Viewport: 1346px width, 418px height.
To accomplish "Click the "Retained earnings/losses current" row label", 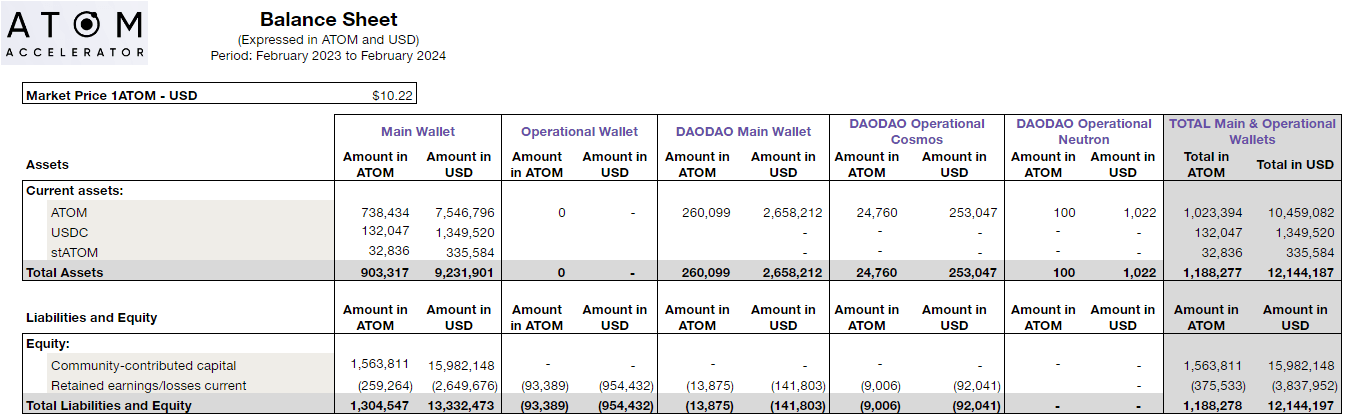I will coord(148,386).
